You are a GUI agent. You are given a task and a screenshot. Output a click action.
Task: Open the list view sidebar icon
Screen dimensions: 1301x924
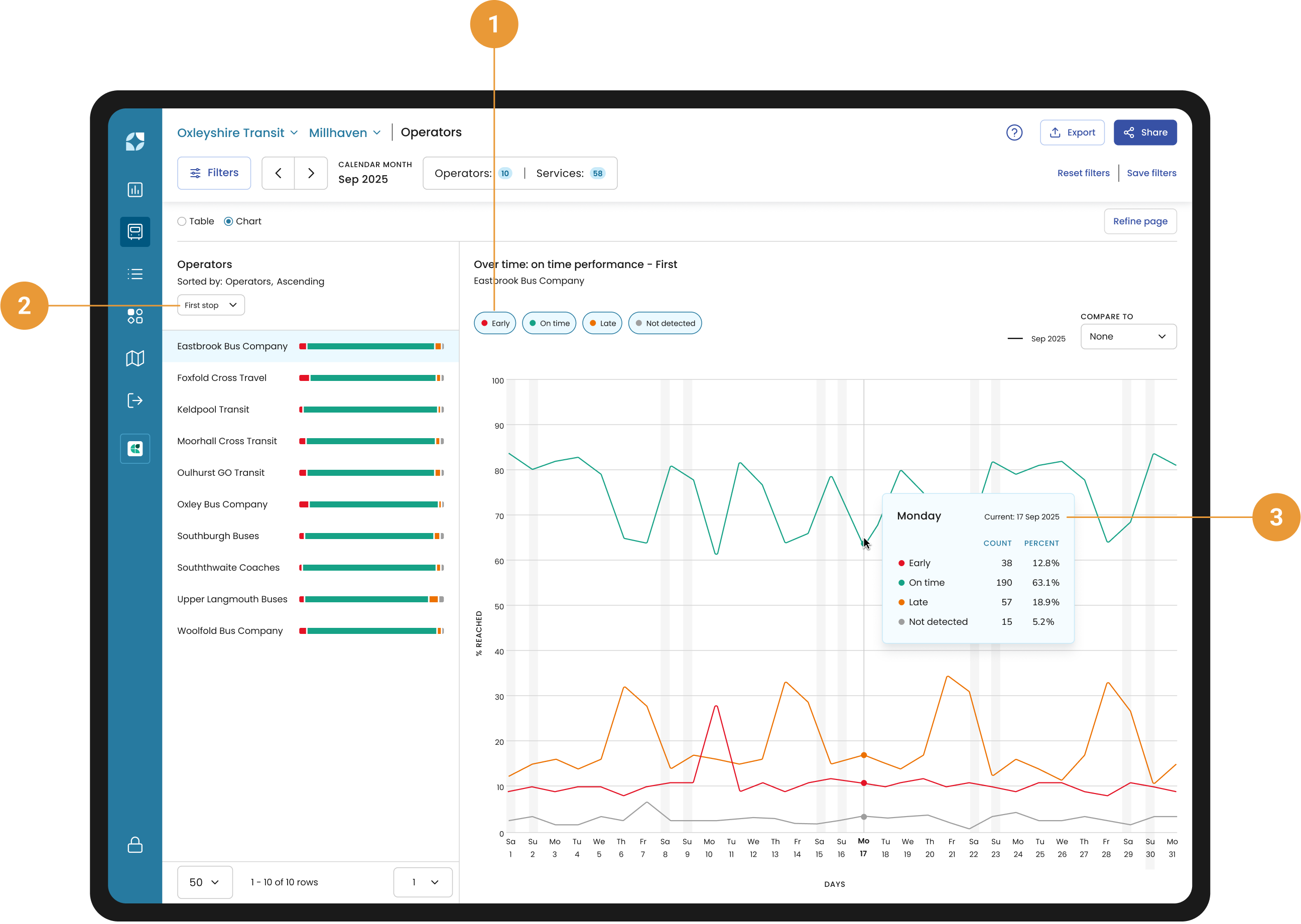pyautogui.click(x=135, y=274)
